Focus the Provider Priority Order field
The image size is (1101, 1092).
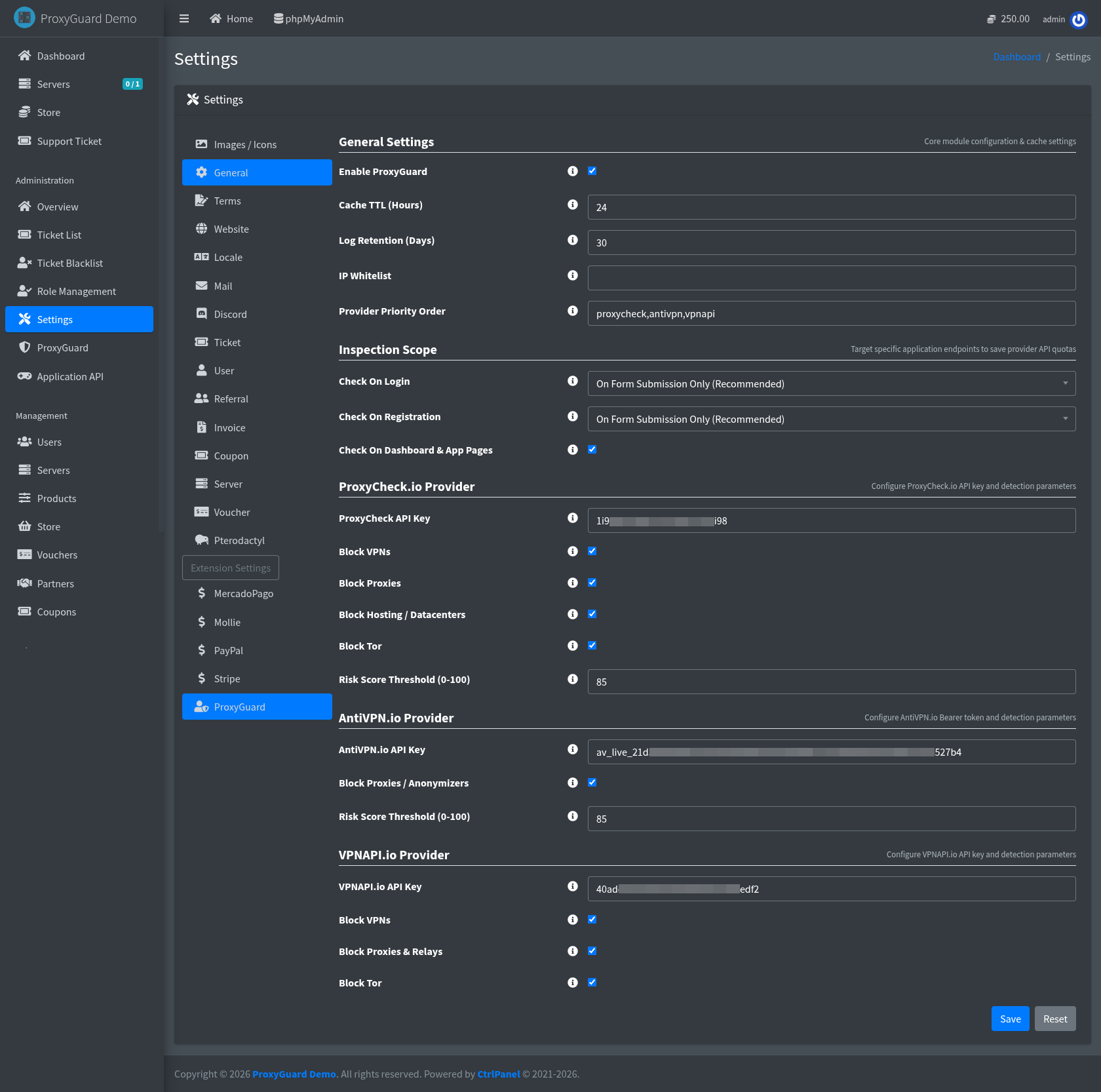832,313
